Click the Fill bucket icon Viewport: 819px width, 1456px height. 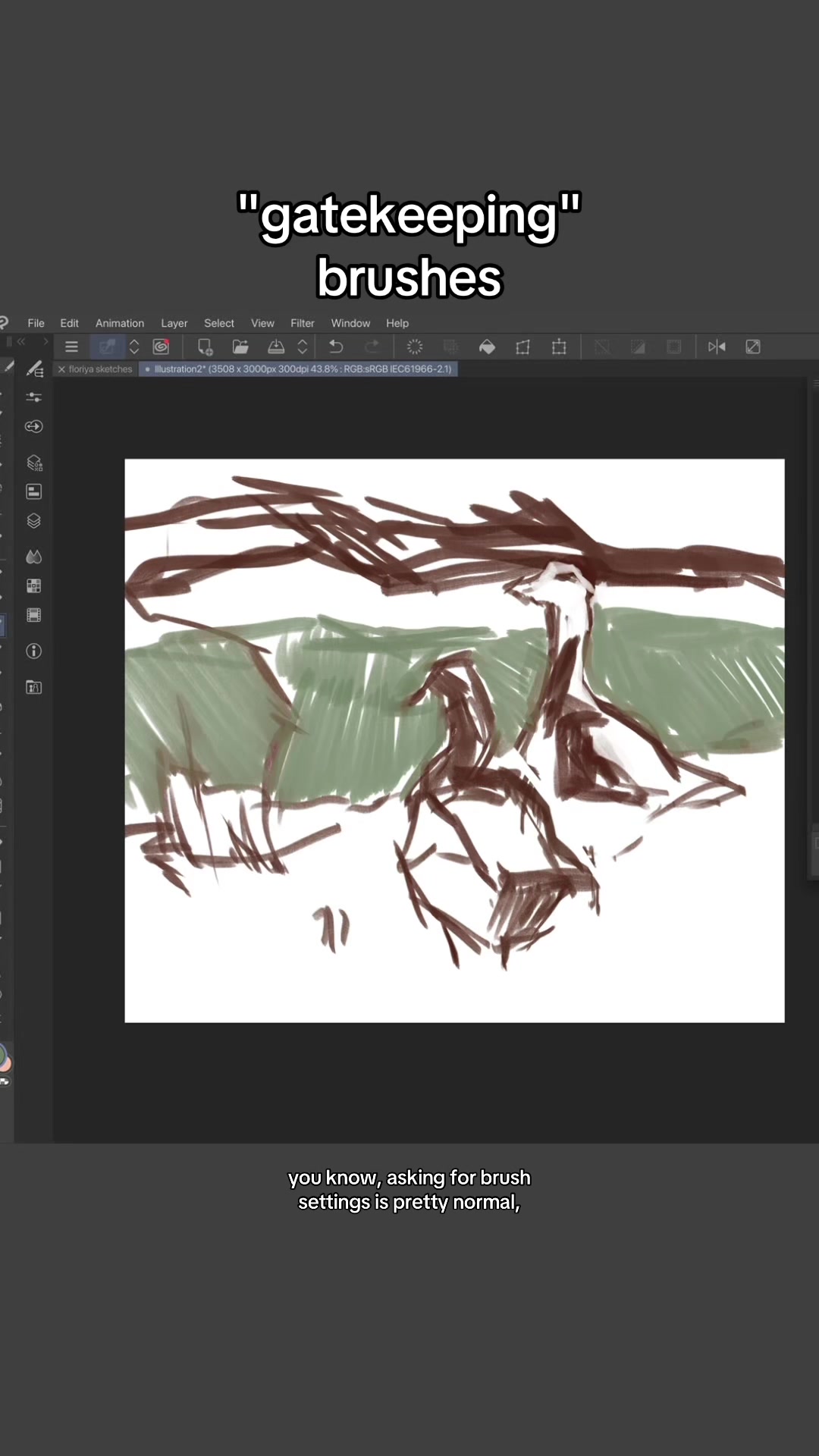click(487, 347)
